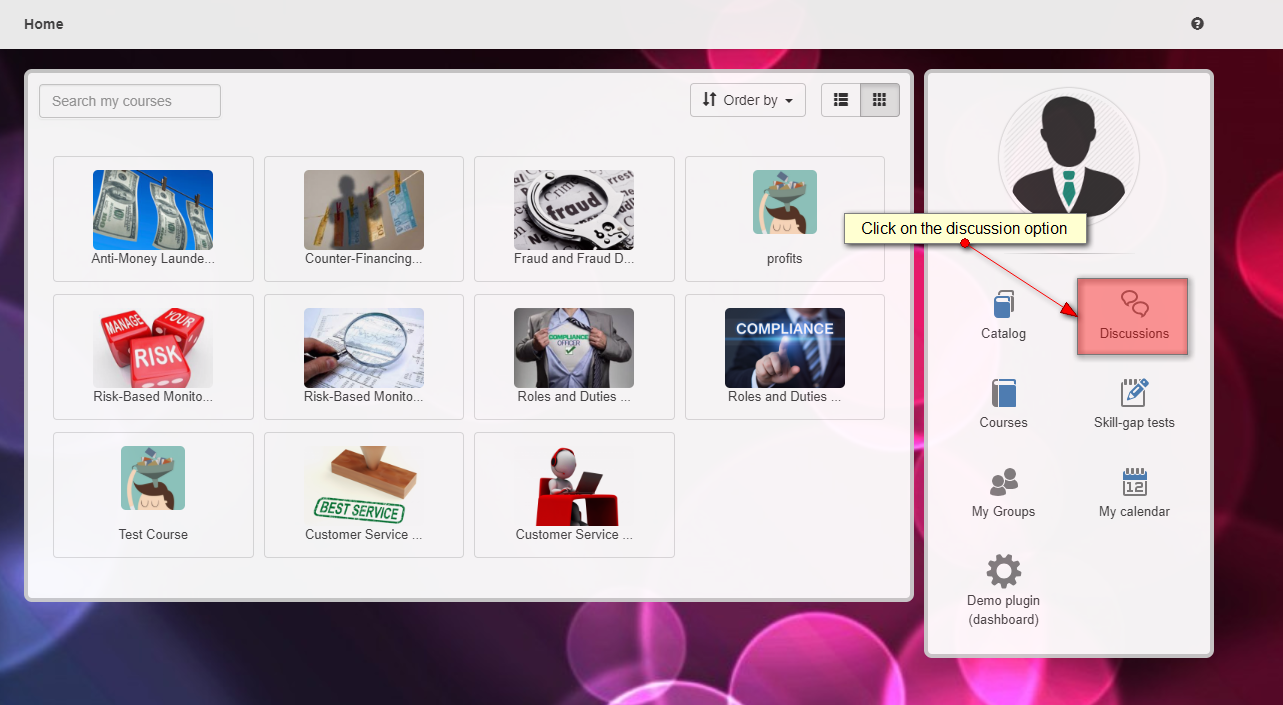
Task: Click the Demo plugin (dashboard) label
Action: [1003, 610]
